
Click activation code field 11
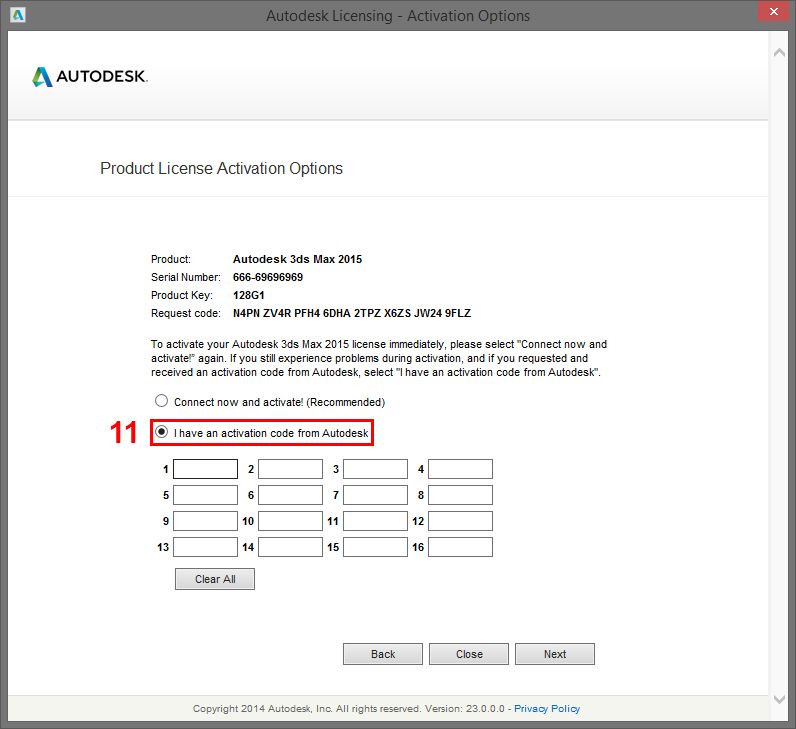click(375, 521)
